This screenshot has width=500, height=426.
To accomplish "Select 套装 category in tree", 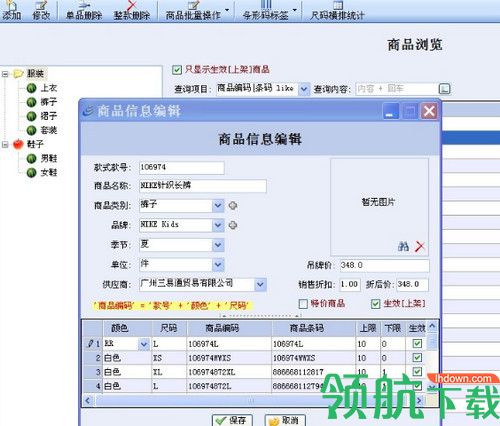I will pos(48,130).
